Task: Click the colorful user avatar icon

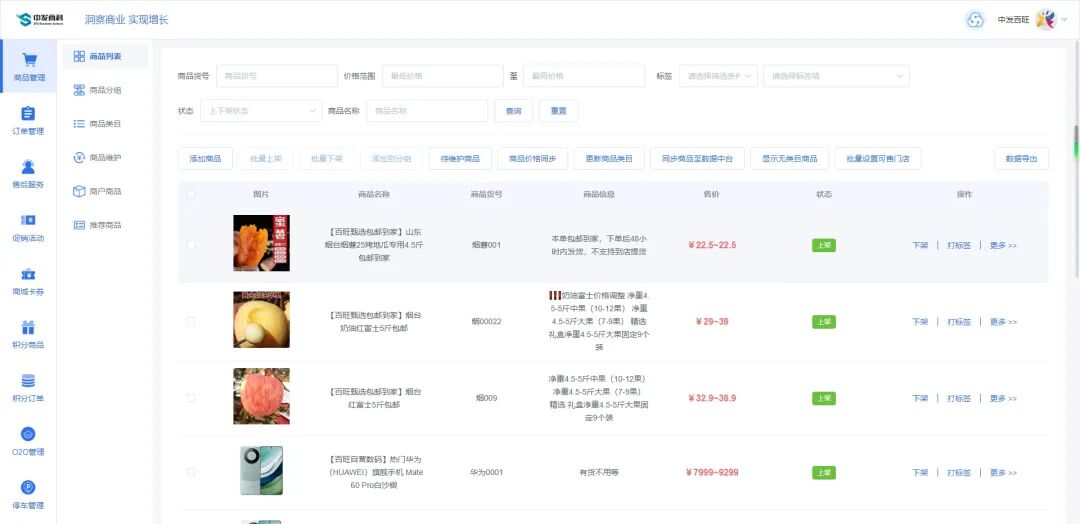Action: click(x=1045, y=20)
